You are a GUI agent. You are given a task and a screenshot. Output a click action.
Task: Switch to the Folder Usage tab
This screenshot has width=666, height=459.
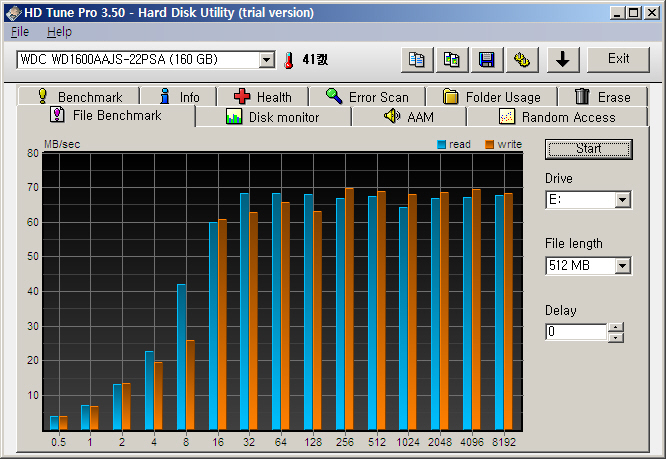(x=492, y=97)
